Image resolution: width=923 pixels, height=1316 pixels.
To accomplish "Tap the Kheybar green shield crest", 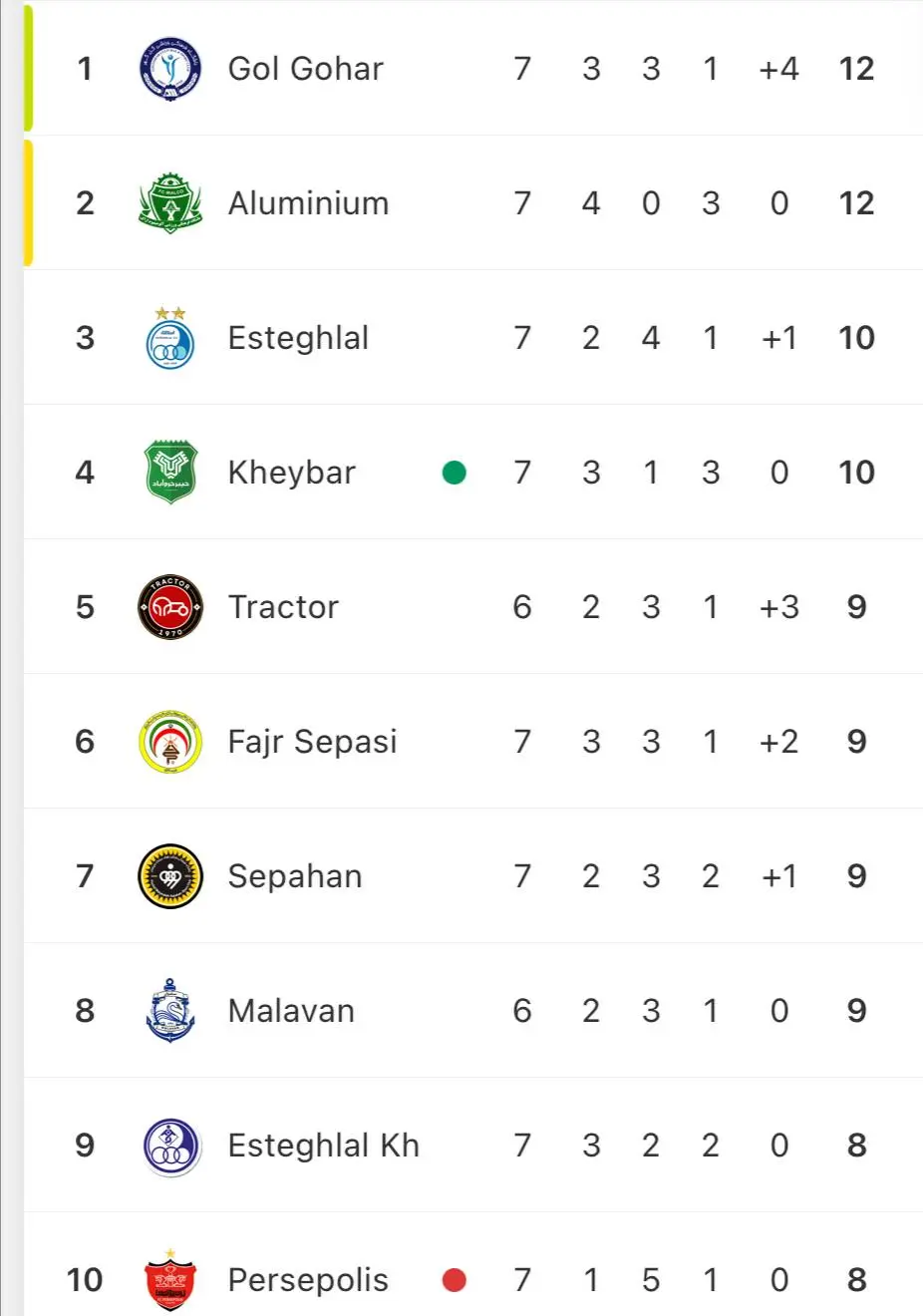I will tap(170, 472).
